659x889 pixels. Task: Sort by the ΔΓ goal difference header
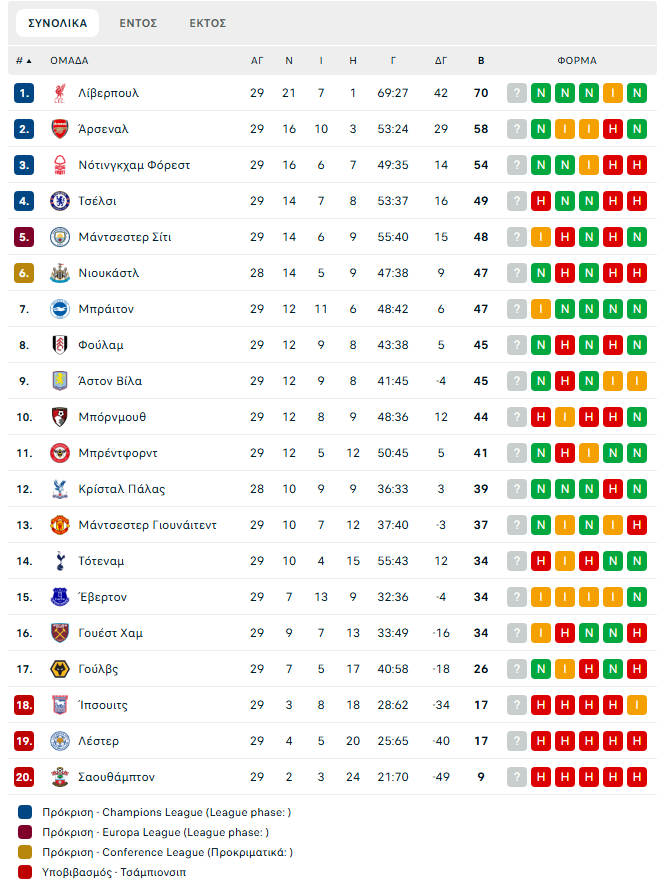(441, 61)
